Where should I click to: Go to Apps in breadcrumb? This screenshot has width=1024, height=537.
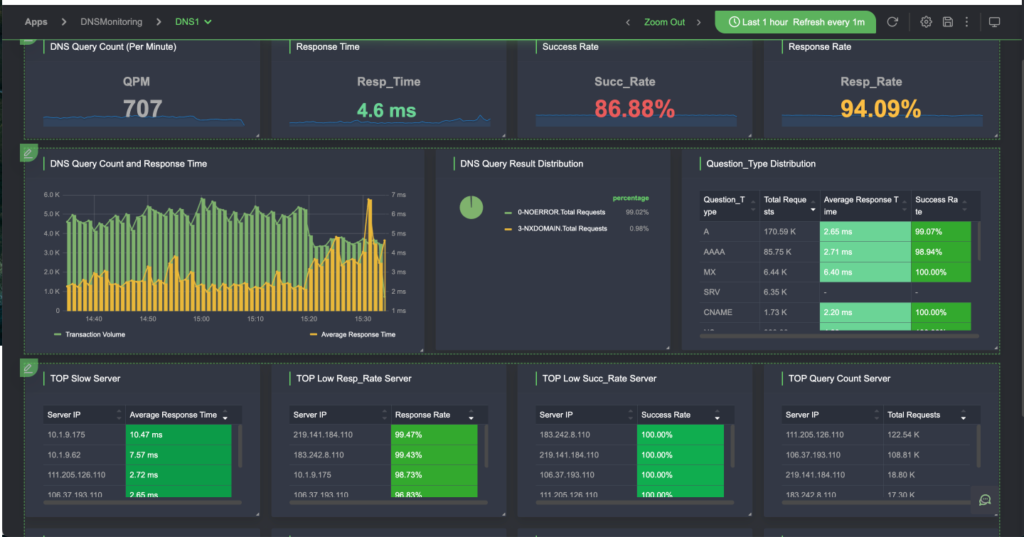point(36,21)
